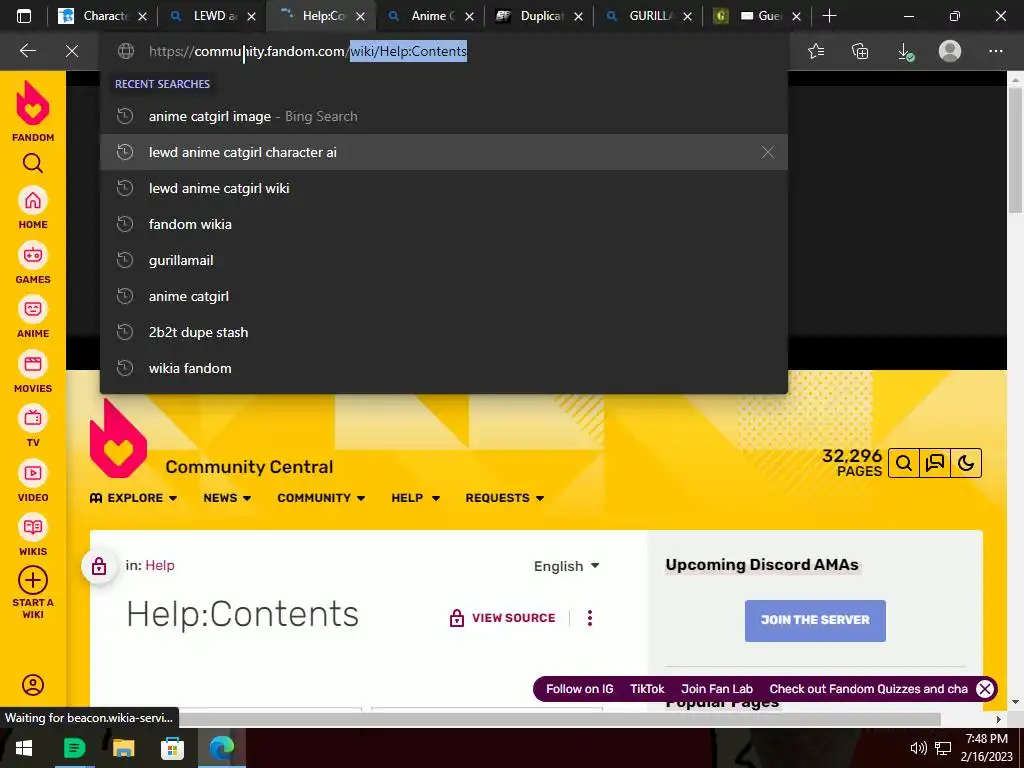Select '2b2t dupe stash' recent search

point(443,332)
